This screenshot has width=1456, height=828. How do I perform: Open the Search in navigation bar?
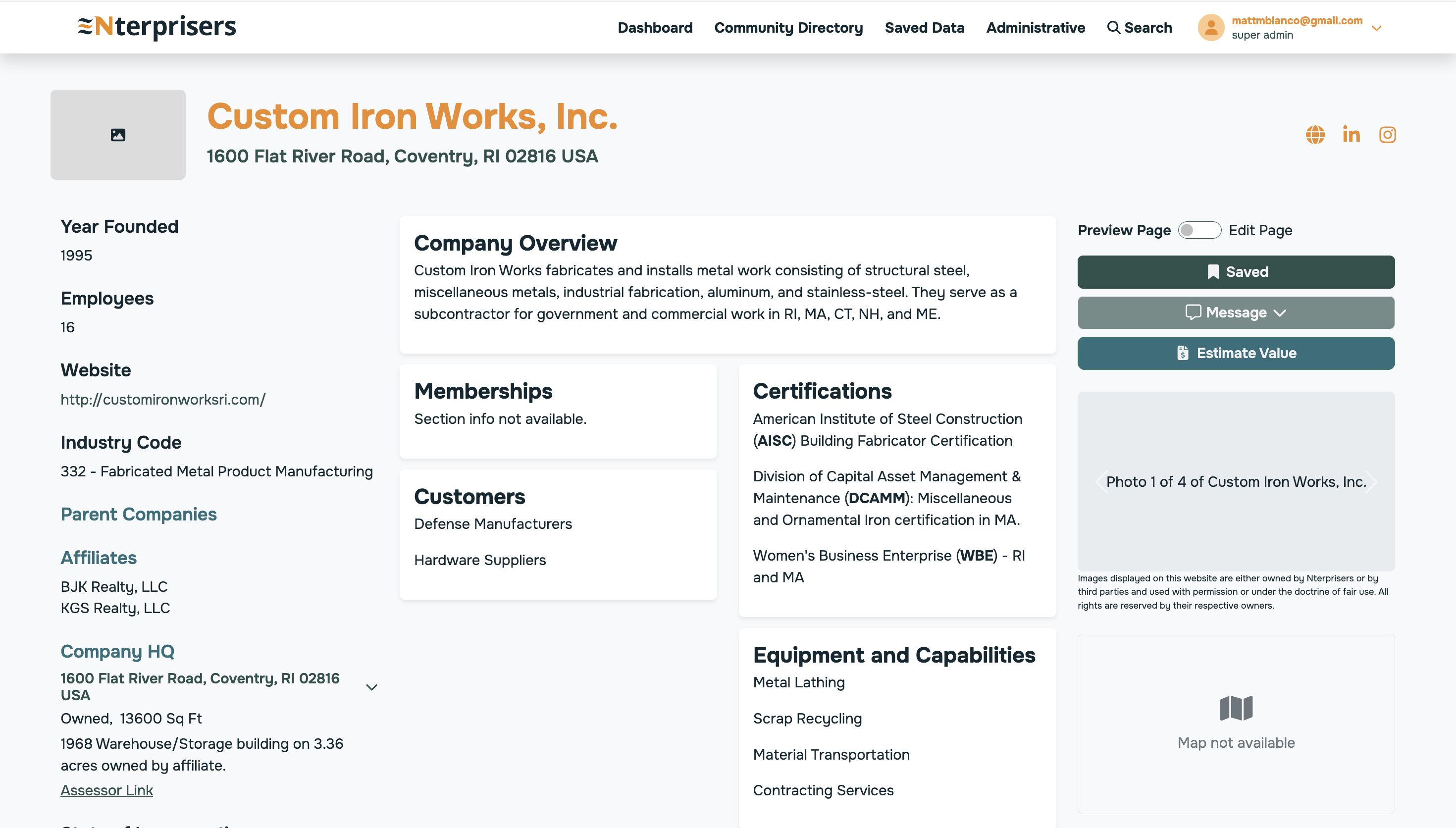pos(1140,28)
